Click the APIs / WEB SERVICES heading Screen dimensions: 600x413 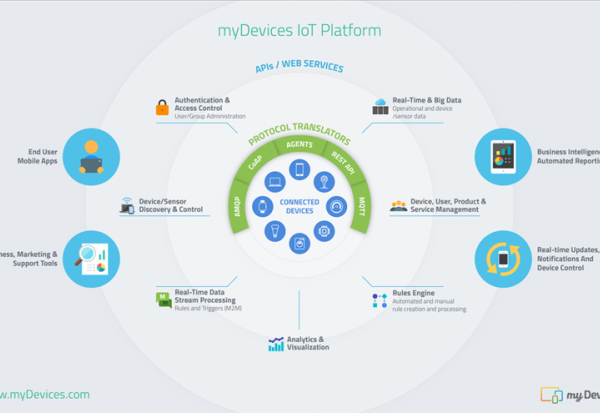coord(299,68)
